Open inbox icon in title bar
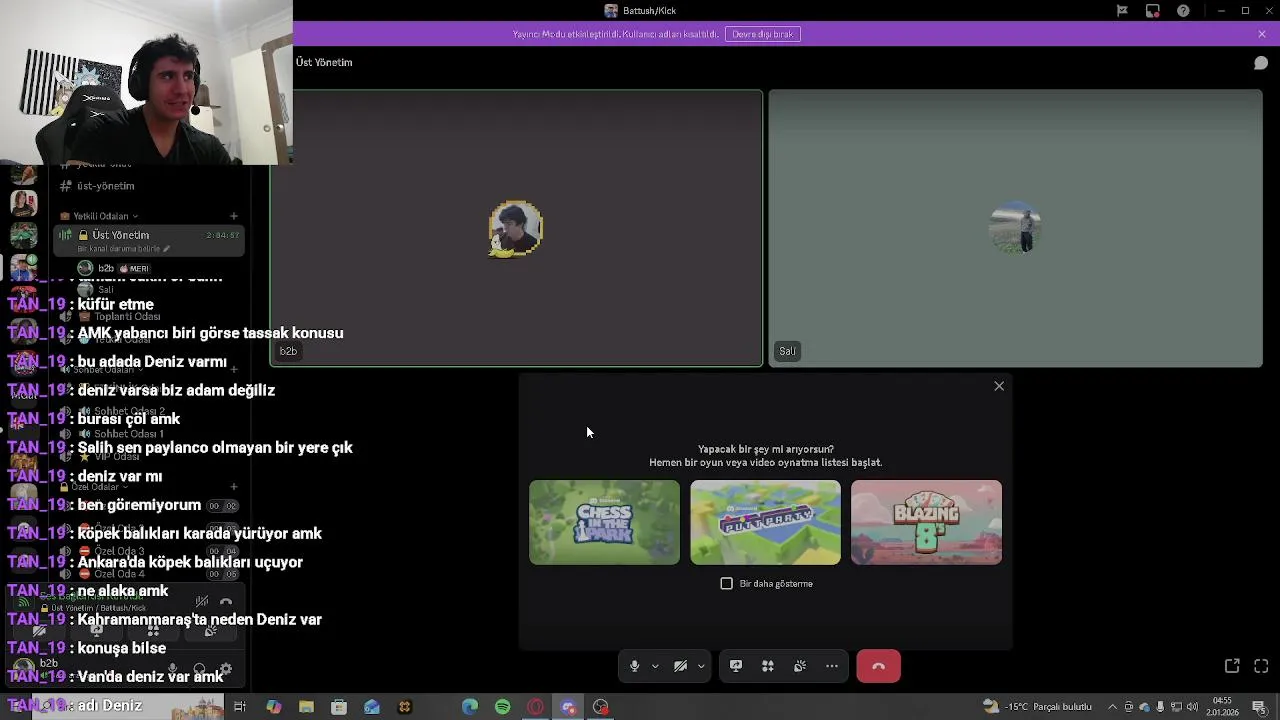The height and width of the screenshot is (720, 1280). 1153,11
